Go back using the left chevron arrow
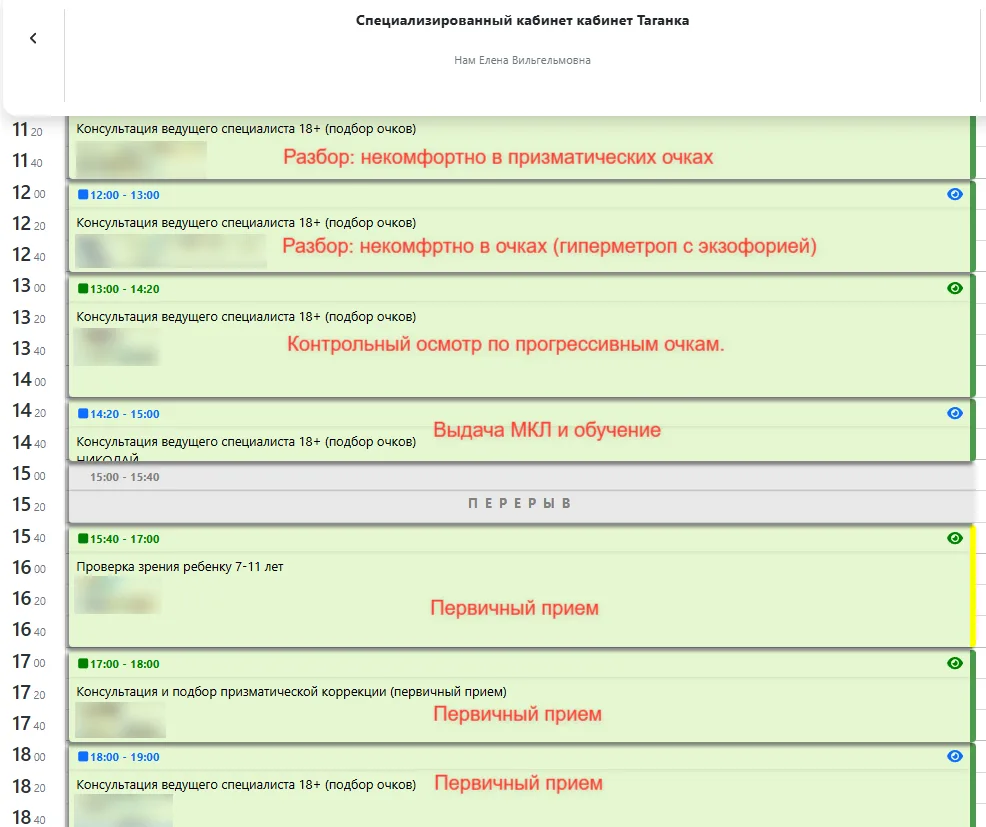 tap(33, 38)
